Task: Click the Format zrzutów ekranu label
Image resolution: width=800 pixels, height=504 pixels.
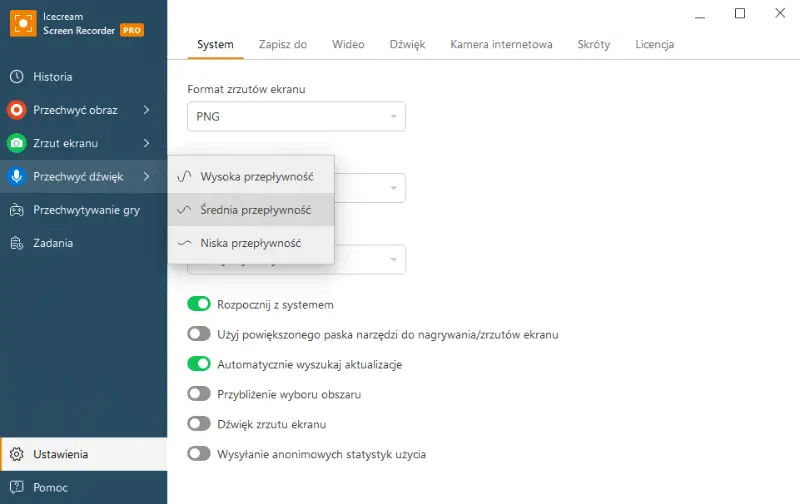Action: point(246,89)
